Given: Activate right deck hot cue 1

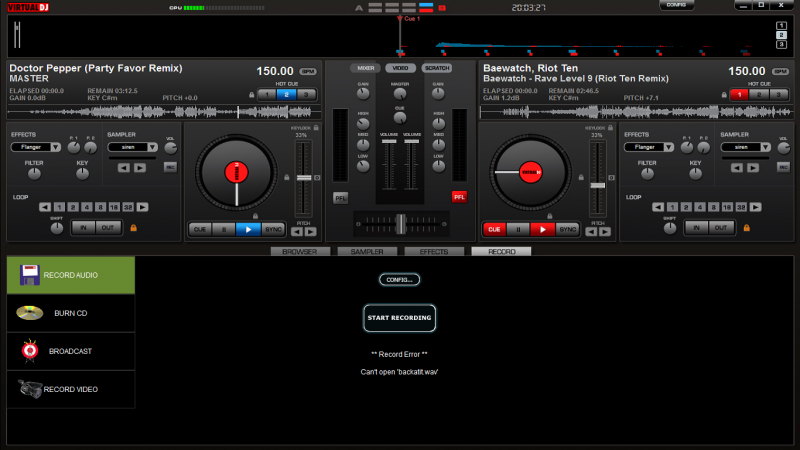Looking at the screenshot, I should 739,94.
